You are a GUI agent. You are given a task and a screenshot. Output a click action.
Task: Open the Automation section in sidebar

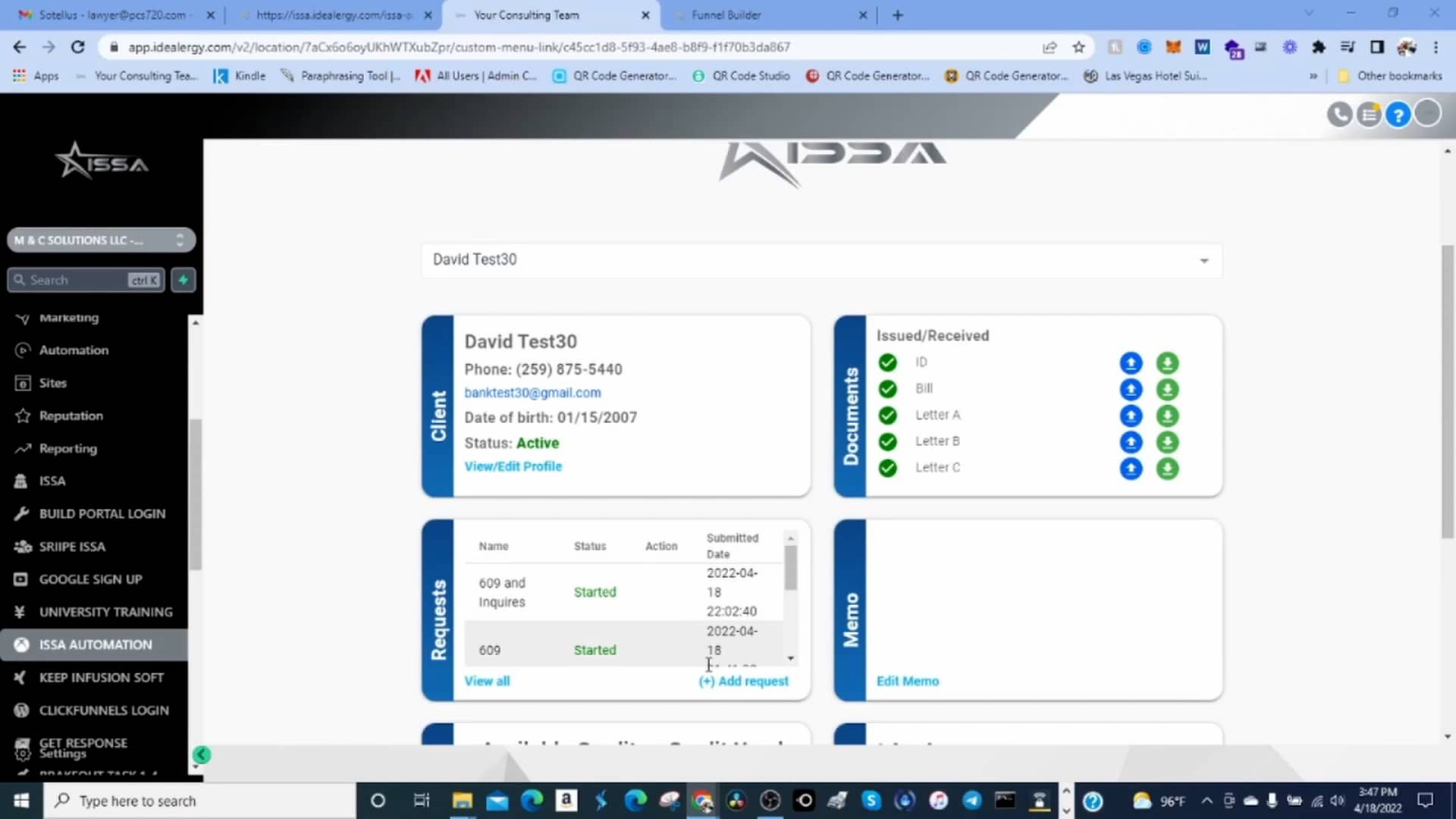pos(74,350)
